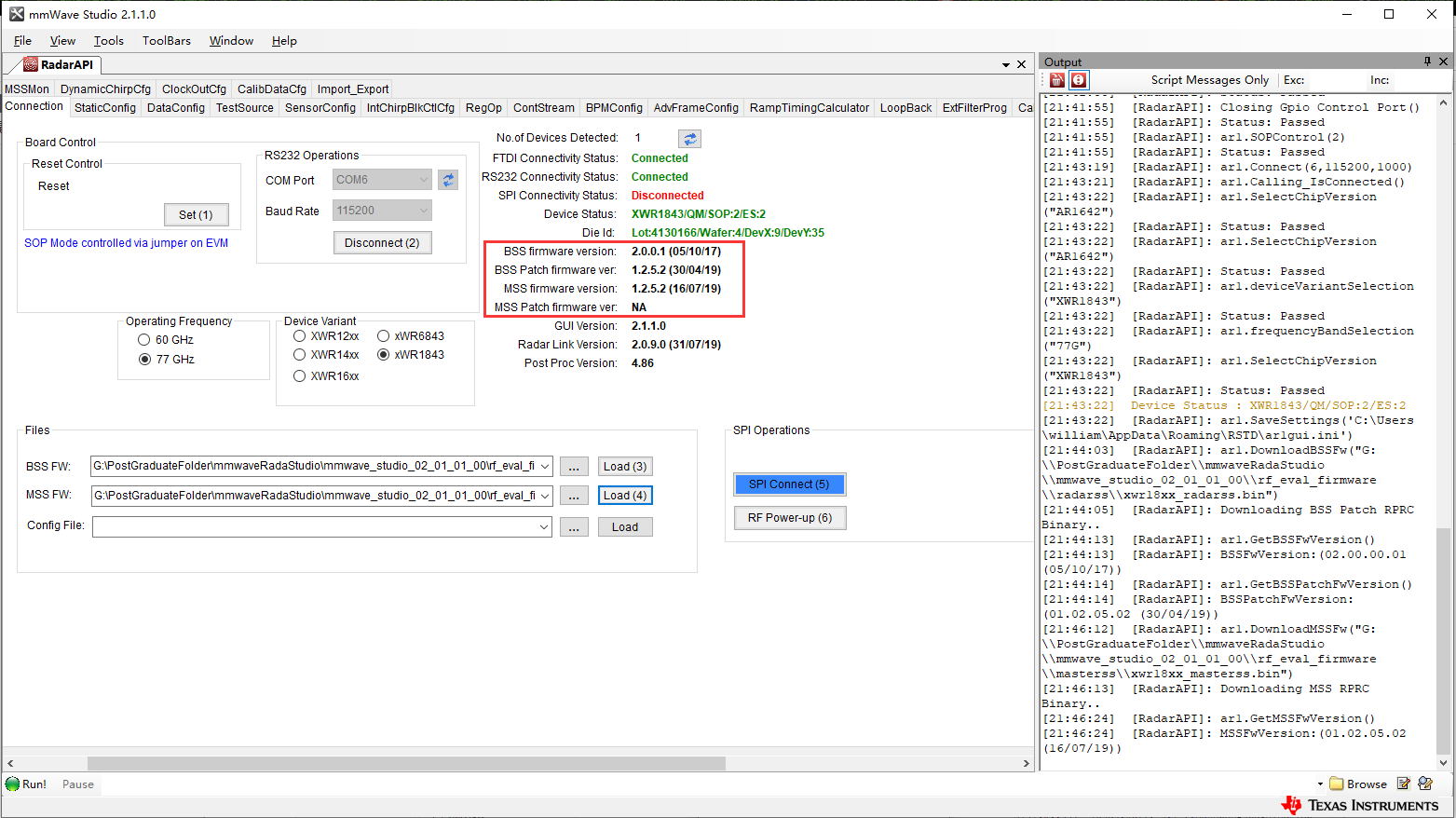
Task: Expand the Config File dropdown
Action: coord(545,527)
